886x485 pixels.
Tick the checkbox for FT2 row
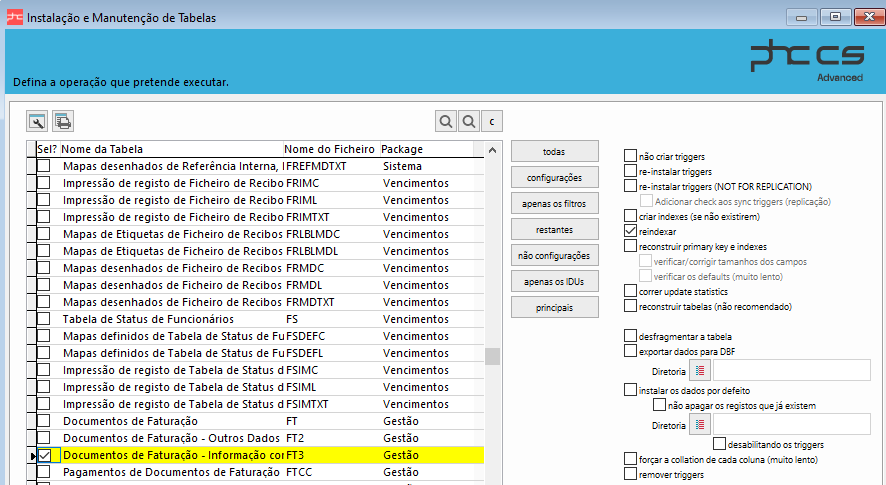click(44, 438)
